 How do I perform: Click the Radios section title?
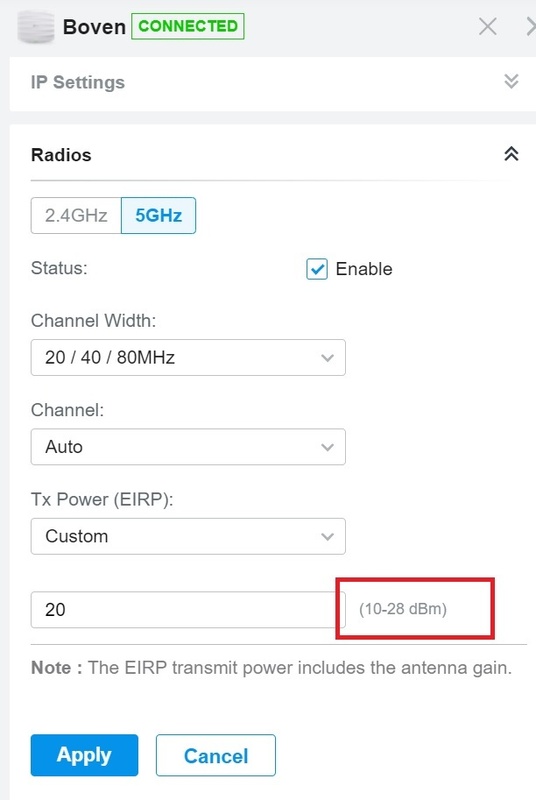point(61,155)
